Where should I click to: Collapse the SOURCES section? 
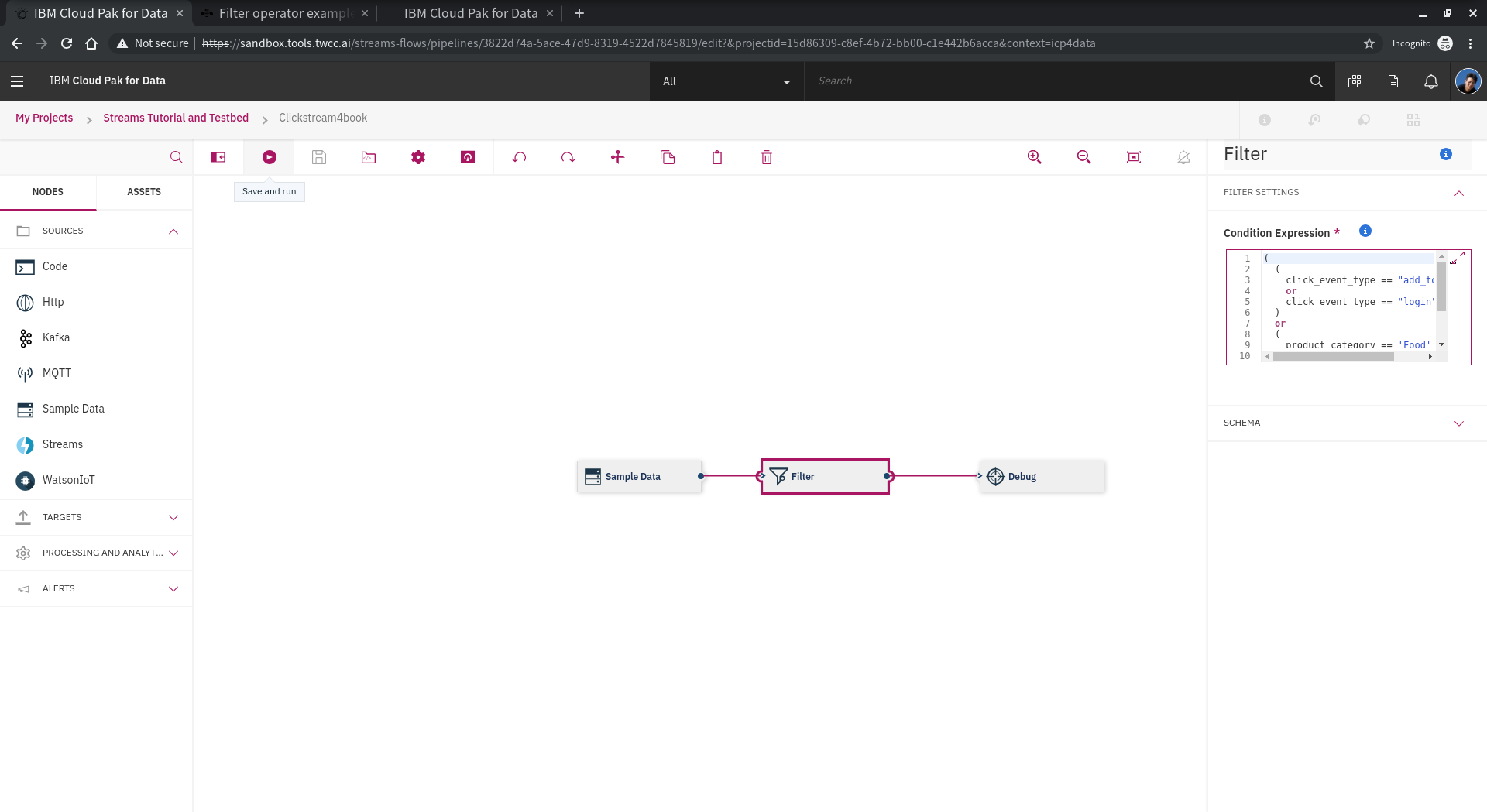[96, 231]
